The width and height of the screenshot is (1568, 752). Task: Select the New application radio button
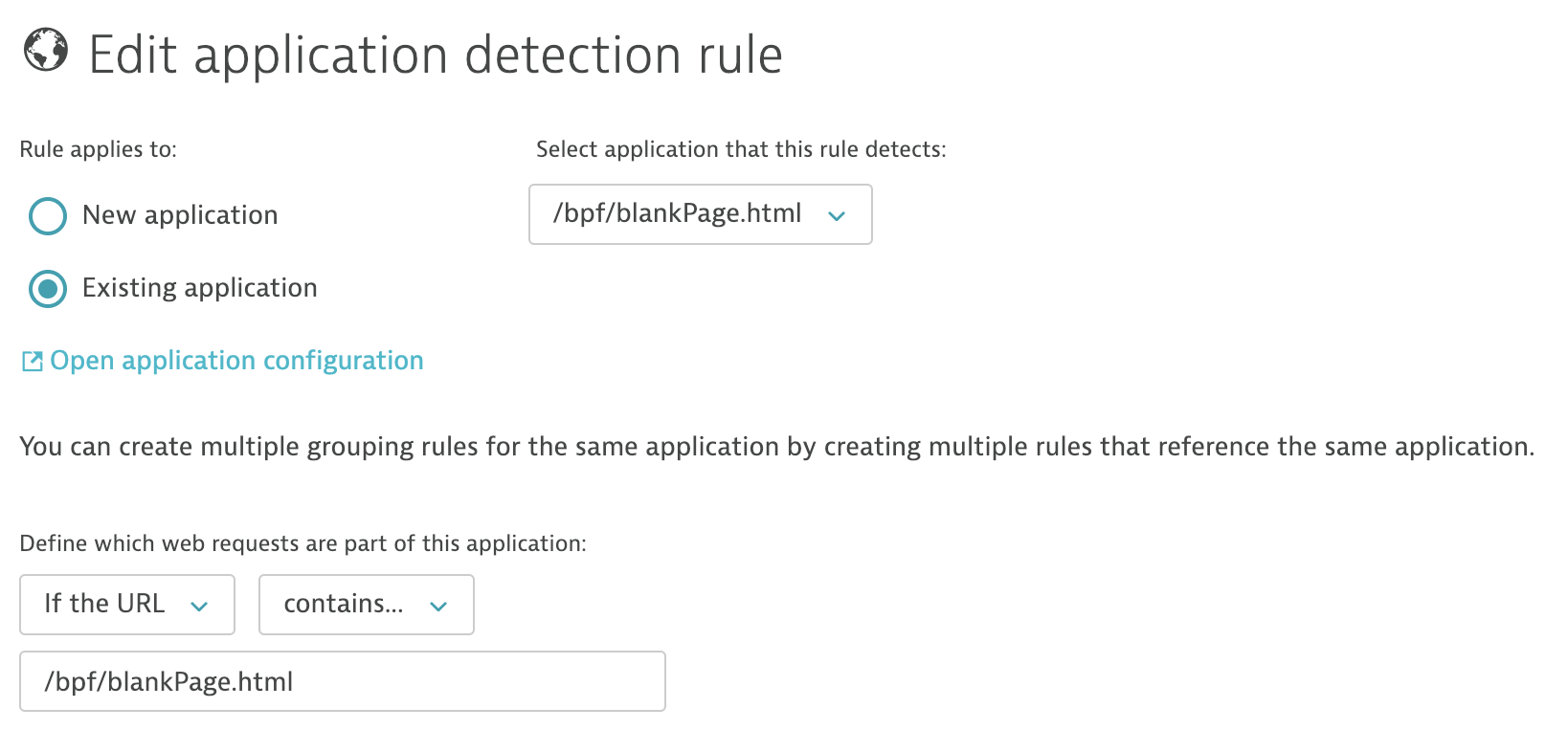click(x=48, y=216)
